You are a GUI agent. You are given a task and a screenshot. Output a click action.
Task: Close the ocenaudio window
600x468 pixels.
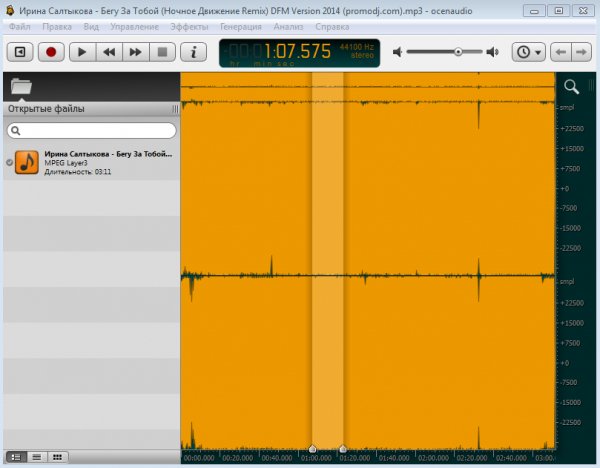click(x=583, y=11)
